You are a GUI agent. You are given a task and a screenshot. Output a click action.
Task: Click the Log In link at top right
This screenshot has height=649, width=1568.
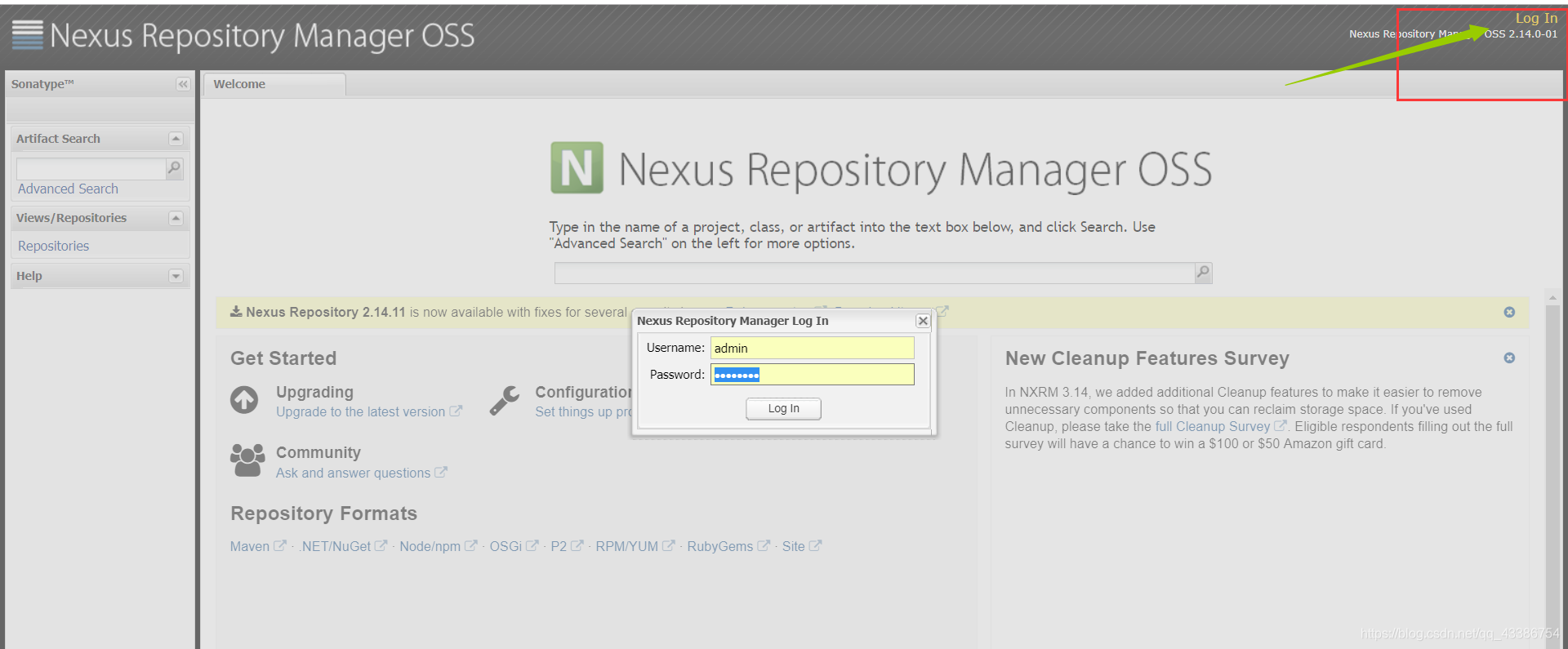pos(1536,18)
